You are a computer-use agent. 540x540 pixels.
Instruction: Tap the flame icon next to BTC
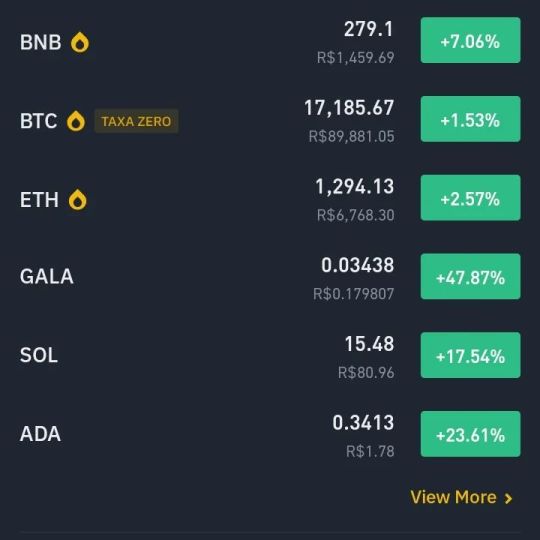pyautogui.click(x=76, y=121)
